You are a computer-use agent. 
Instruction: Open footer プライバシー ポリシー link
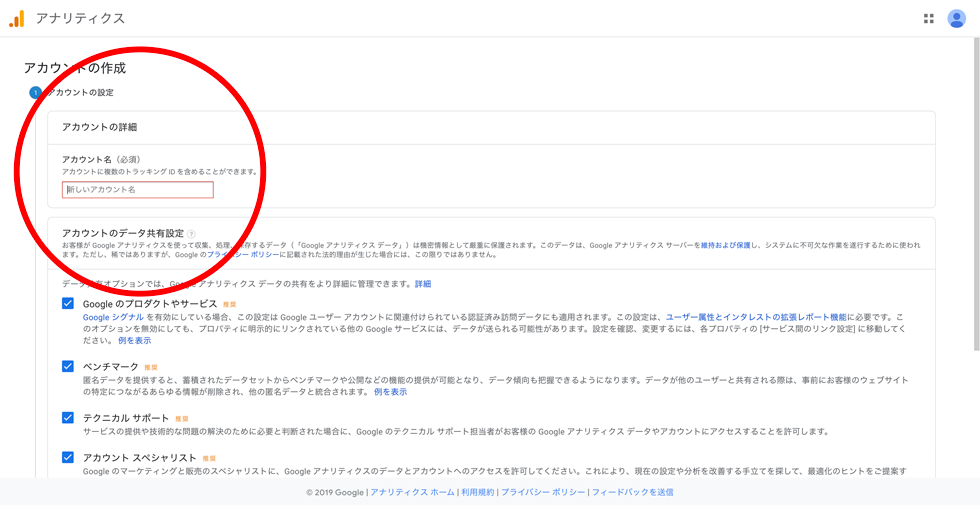543,492
